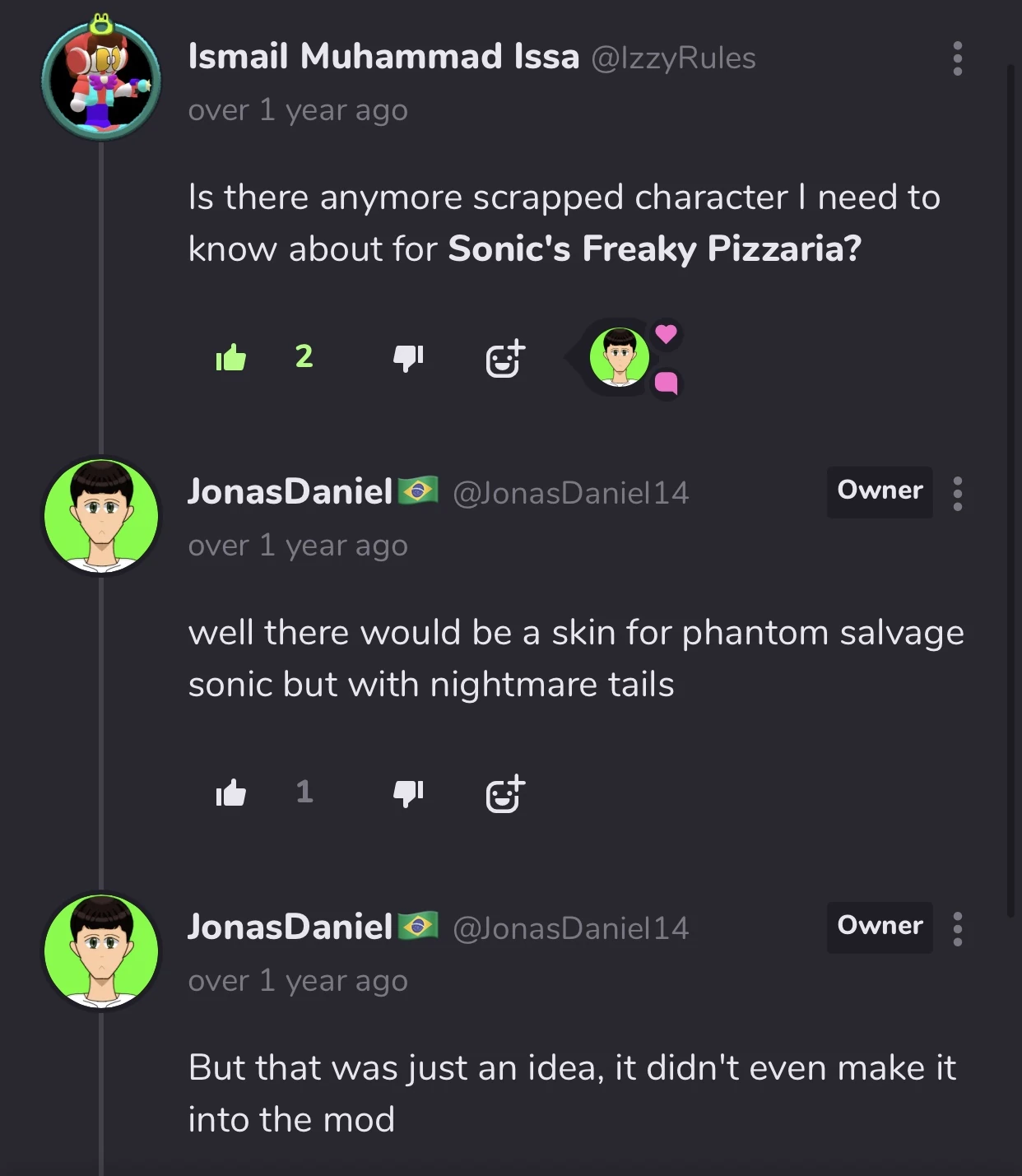Viewport: 1022px width, 1176px height.
Task: Click the Owner badge on the second reply
Action: [880, 927]
